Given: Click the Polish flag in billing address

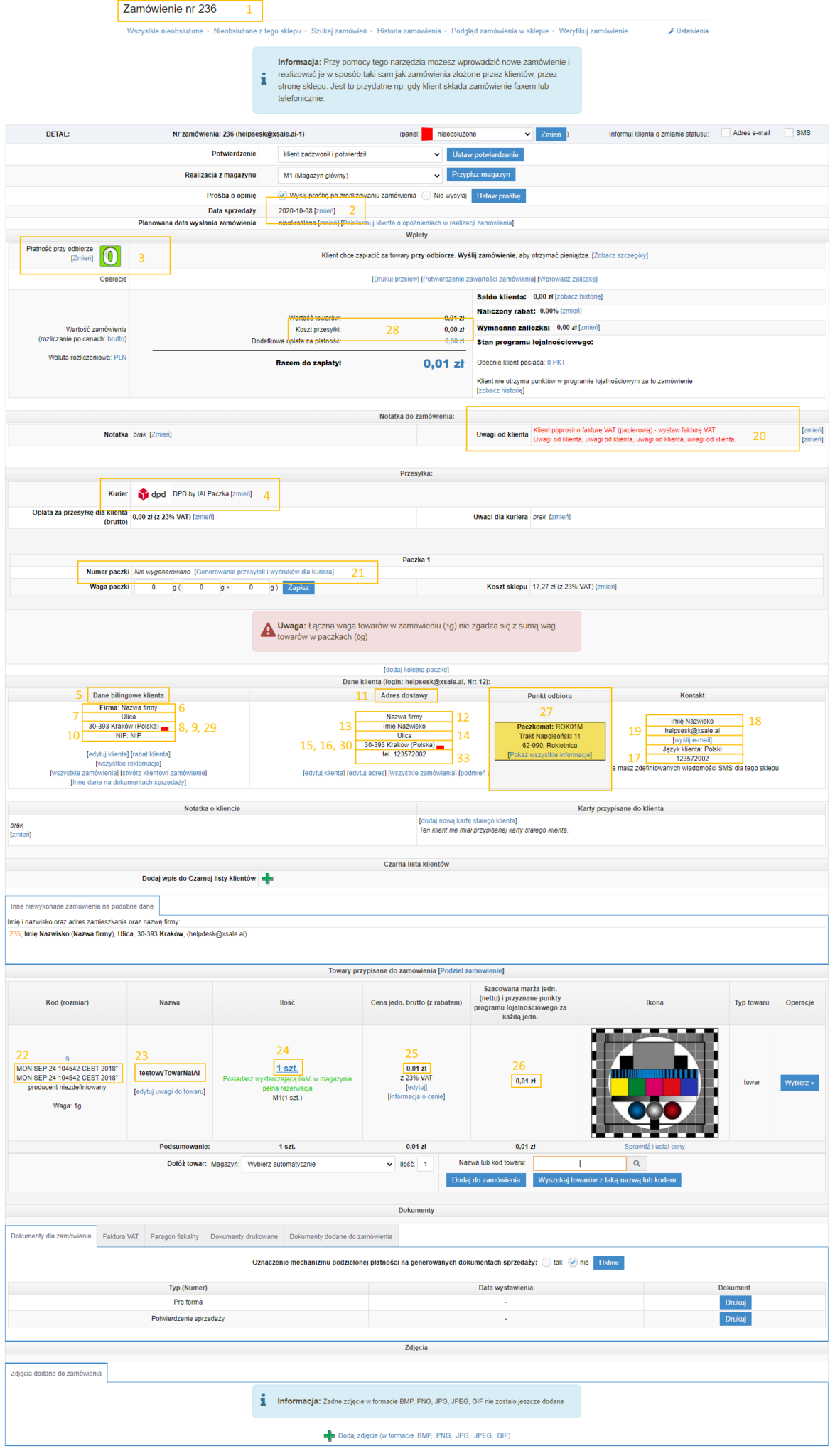Looking at the screenshot, I should coord(165,727).
